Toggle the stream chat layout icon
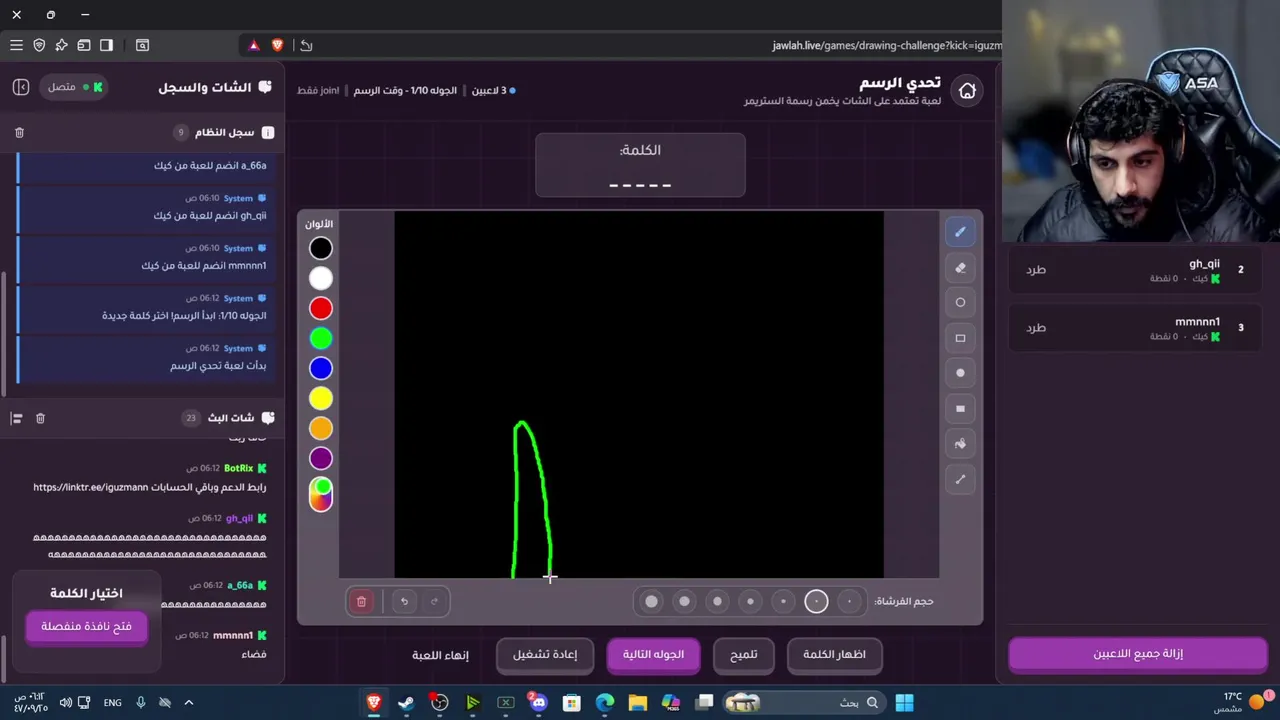The height and width of the screenshot is (720, 1280). tap(16, 418)
